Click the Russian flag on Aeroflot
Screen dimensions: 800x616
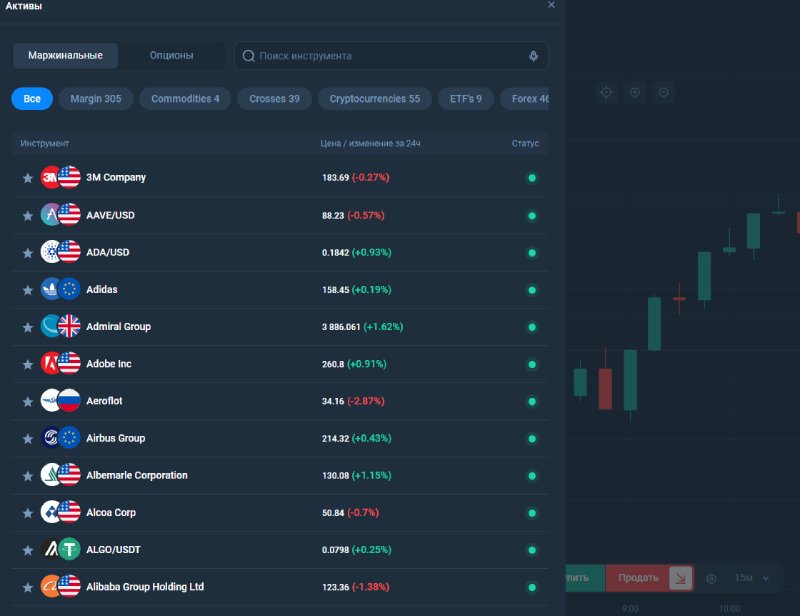click(x=69, y=401)
